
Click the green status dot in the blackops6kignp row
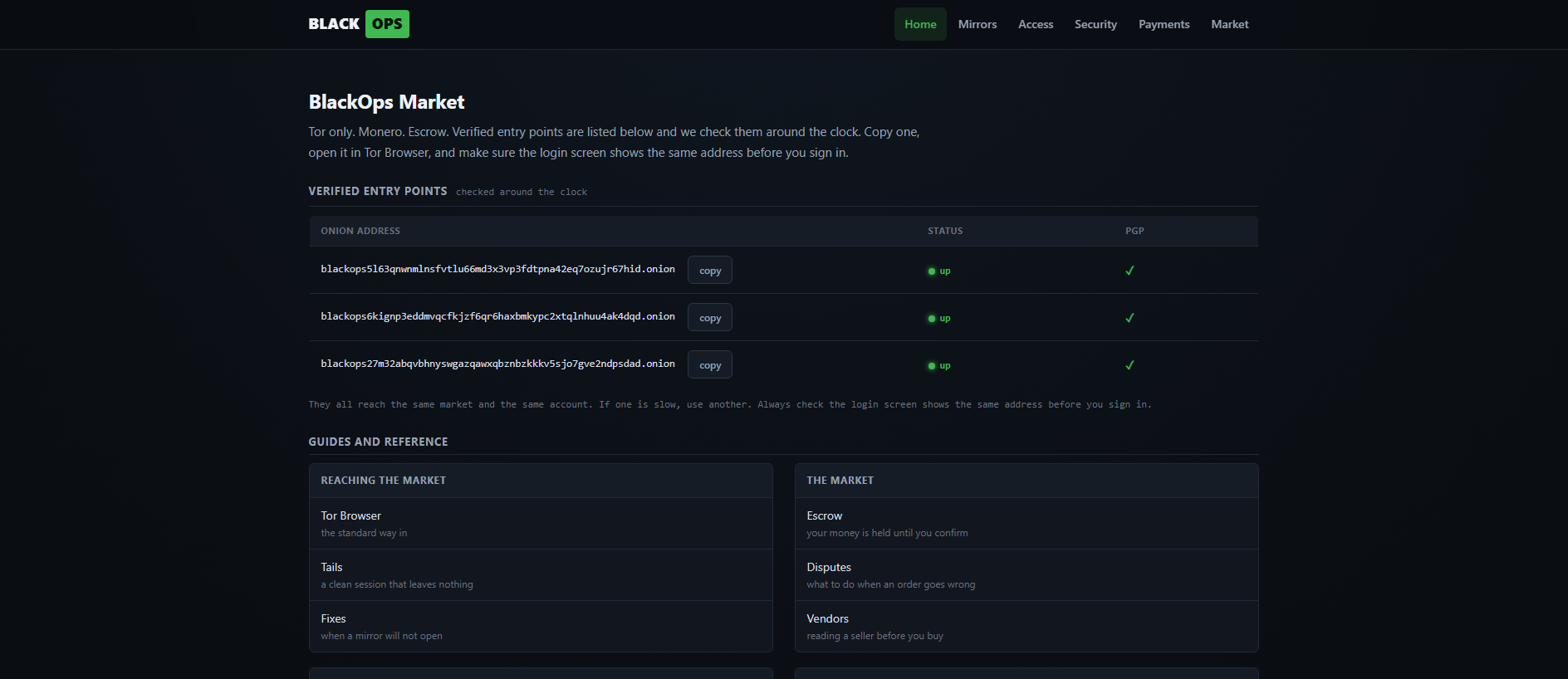pos(932,319)
